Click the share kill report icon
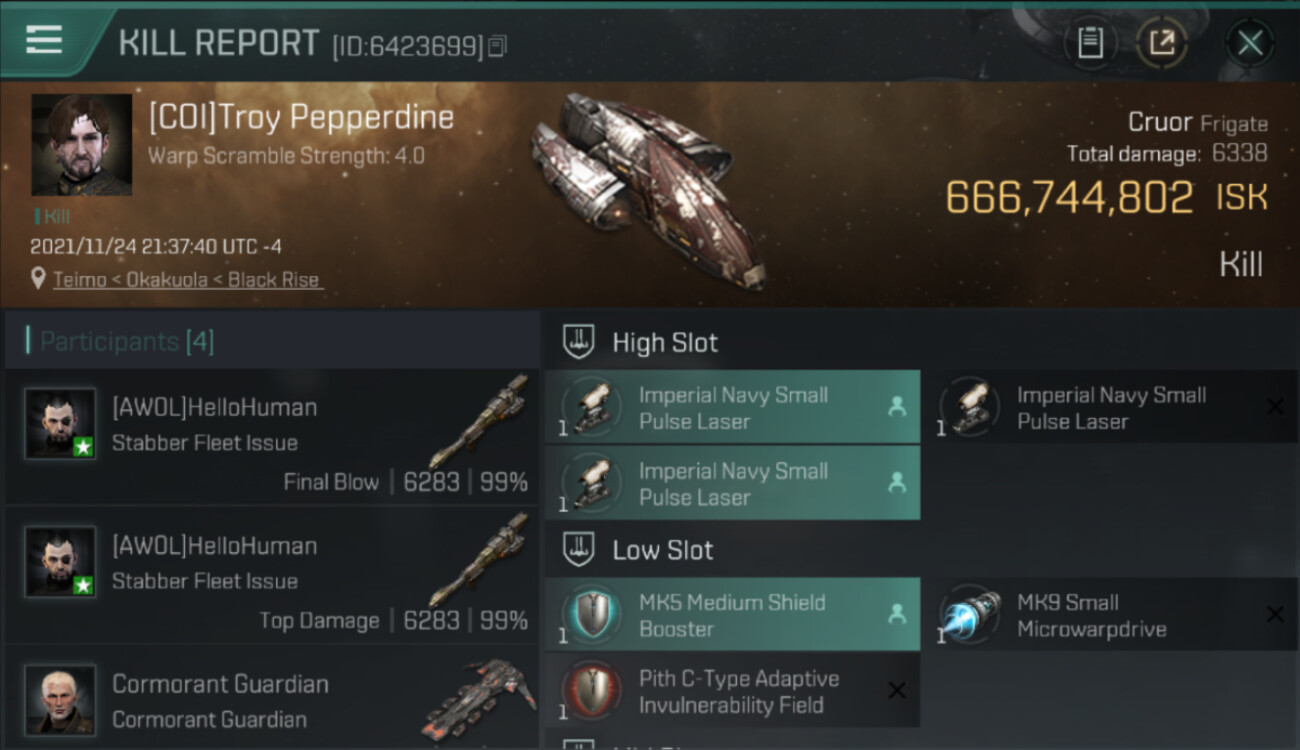This screenshot has height=750, width=1300. click(x=1161, y=43)
